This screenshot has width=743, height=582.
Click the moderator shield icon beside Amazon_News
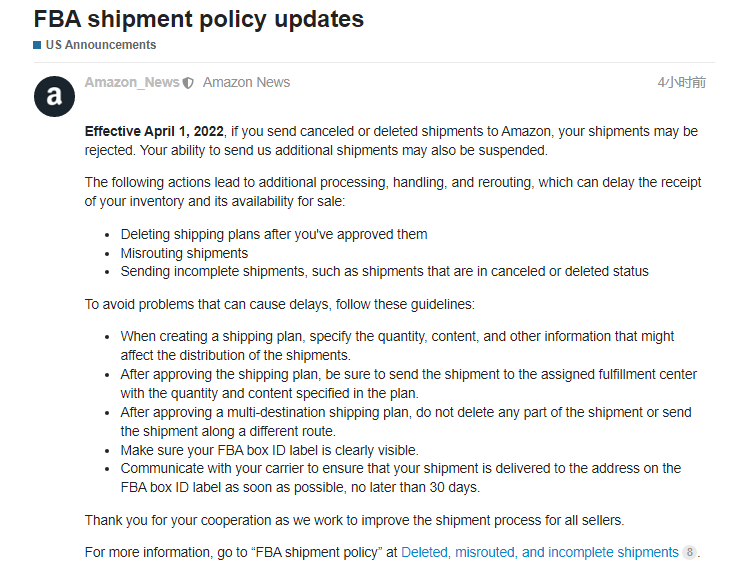[x=188, y=83]
